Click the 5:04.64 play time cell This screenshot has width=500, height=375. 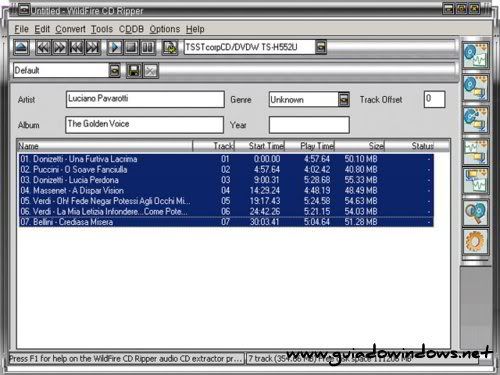[317, 222]
